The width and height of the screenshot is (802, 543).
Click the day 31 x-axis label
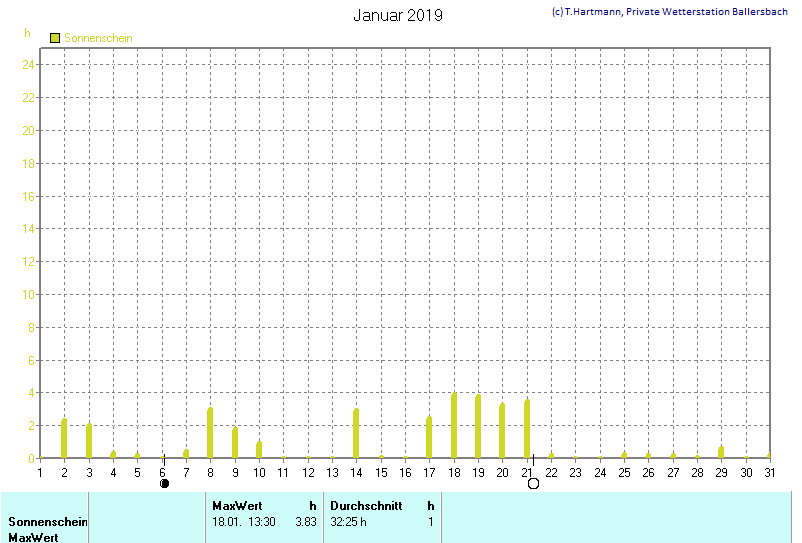[x=770, y=473]
